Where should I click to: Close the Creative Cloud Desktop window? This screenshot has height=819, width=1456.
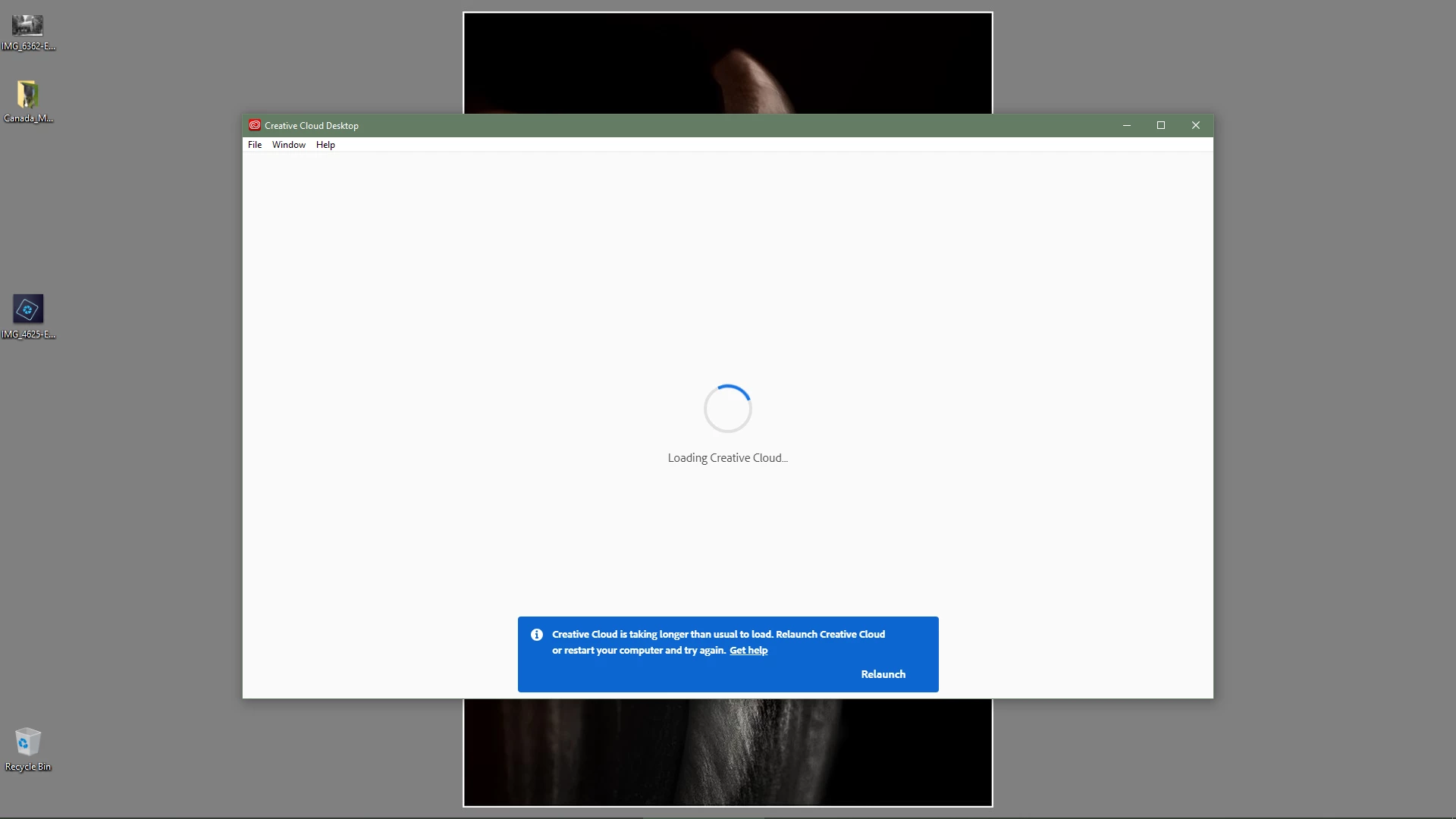point(1195,125)
